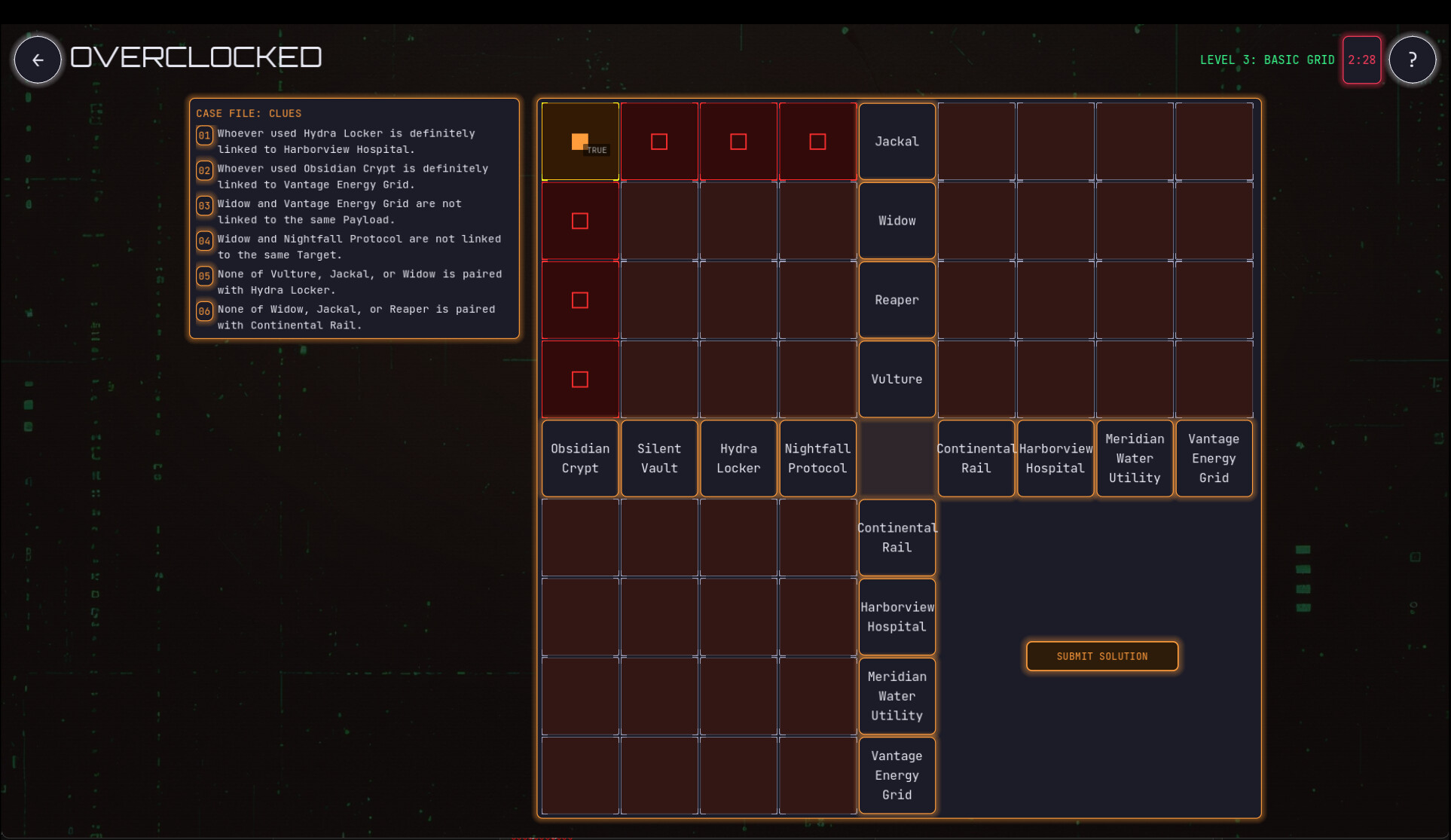Toggle the Widow and Obsidian Crypt cell
This screenshot has width=1451, height=840.
(580, 221)
